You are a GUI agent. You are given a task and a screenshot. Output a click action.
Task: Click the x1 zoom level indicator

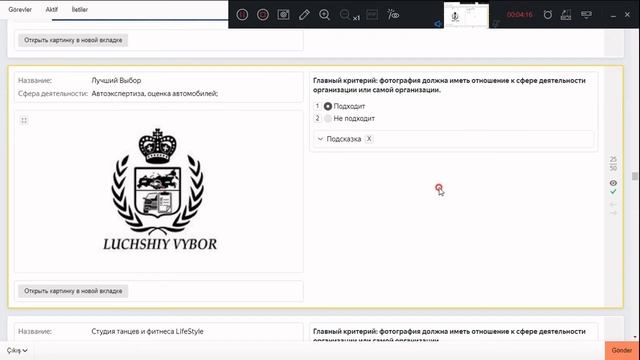(356, 18)
